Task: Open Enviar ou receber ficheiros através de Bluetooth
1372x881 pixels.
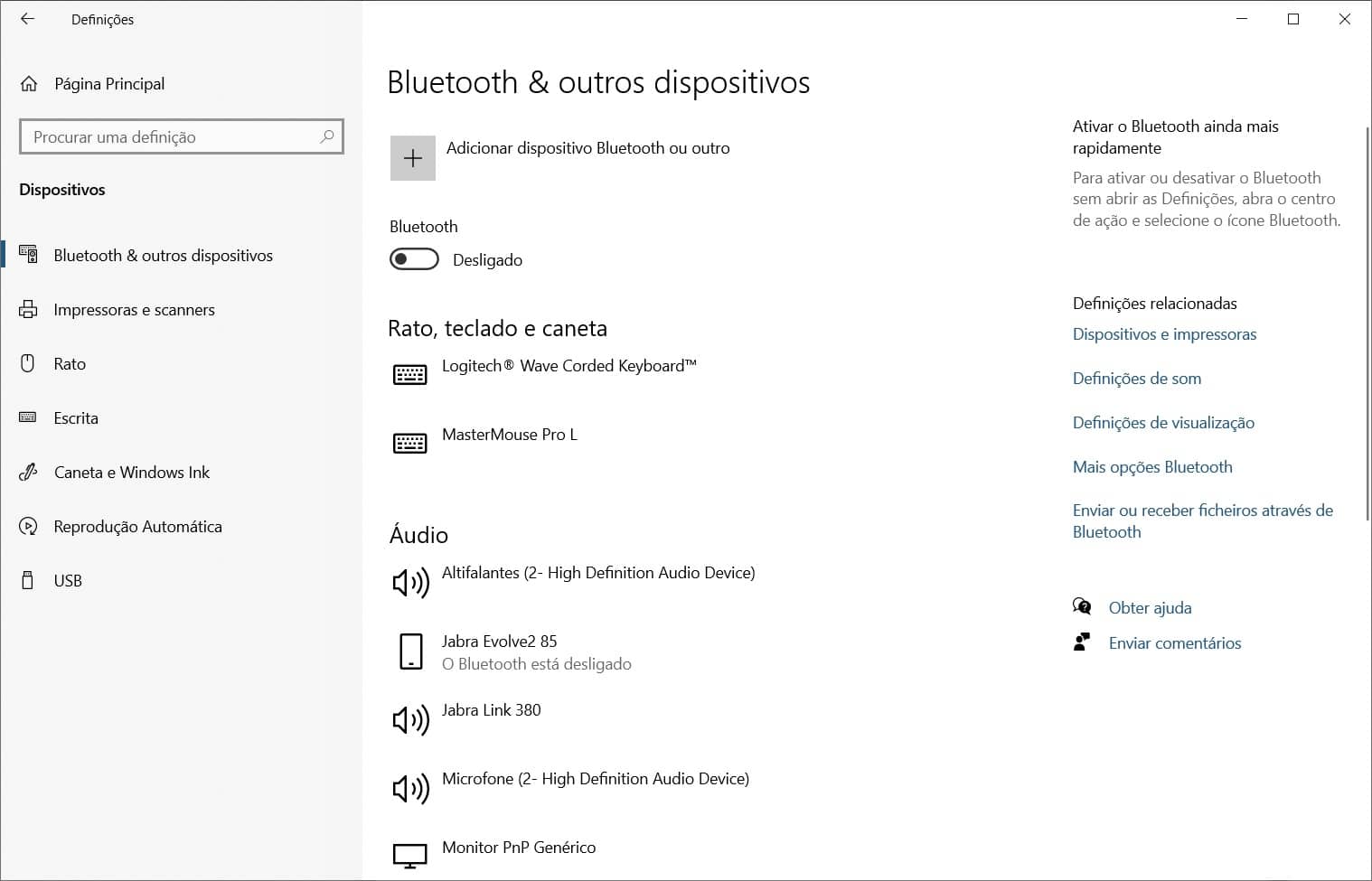Action: 1203,521
